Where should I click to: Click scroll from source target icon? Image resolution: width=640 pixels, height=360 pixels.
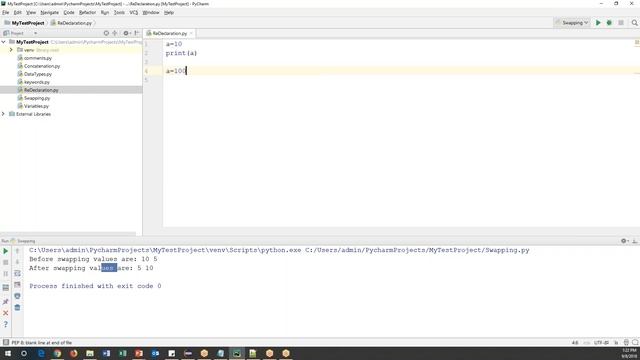[106, 33]
